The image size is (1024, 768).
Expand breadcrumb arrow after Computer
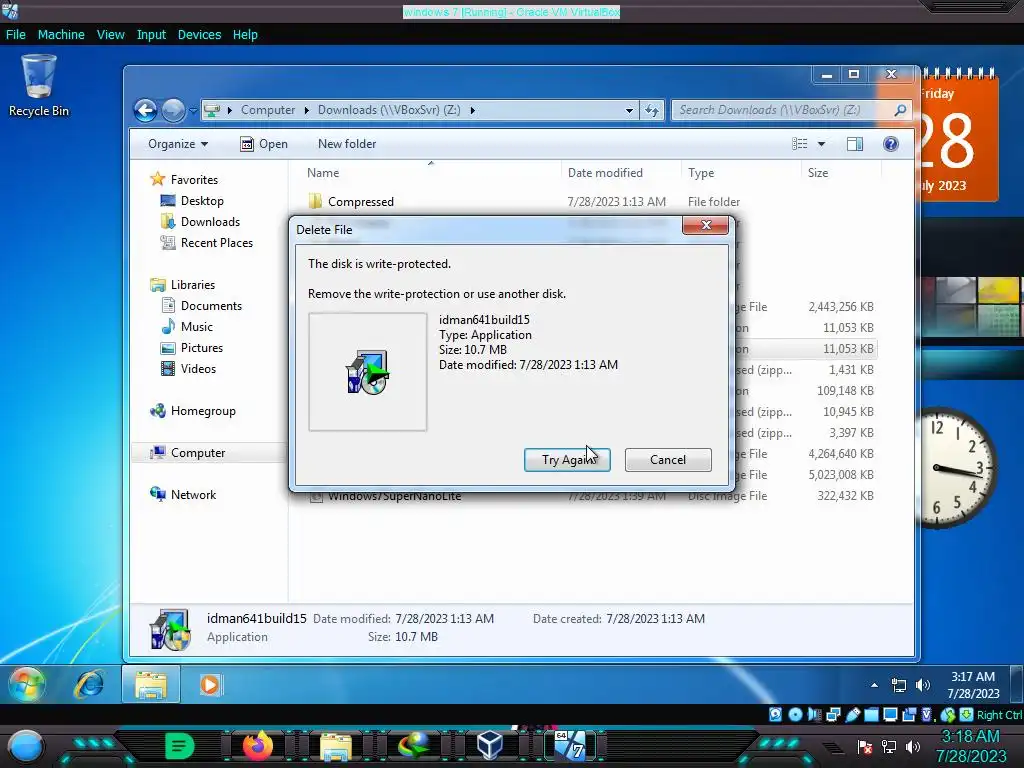[x=306, y=110]
